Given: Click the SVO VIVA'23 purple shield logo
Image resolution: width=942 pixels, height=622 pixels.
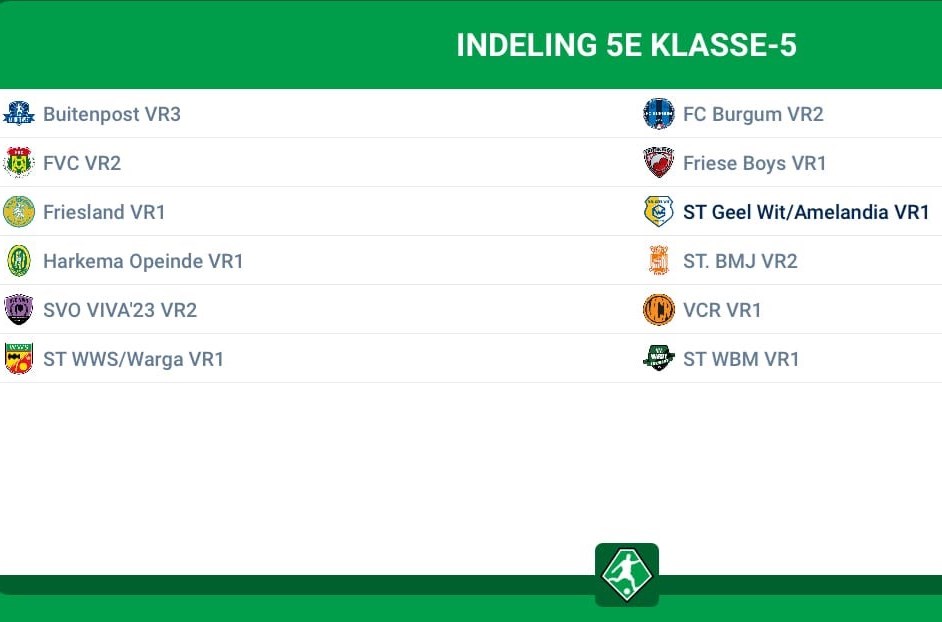Looking at the screenshot, I should coord(19,309).
